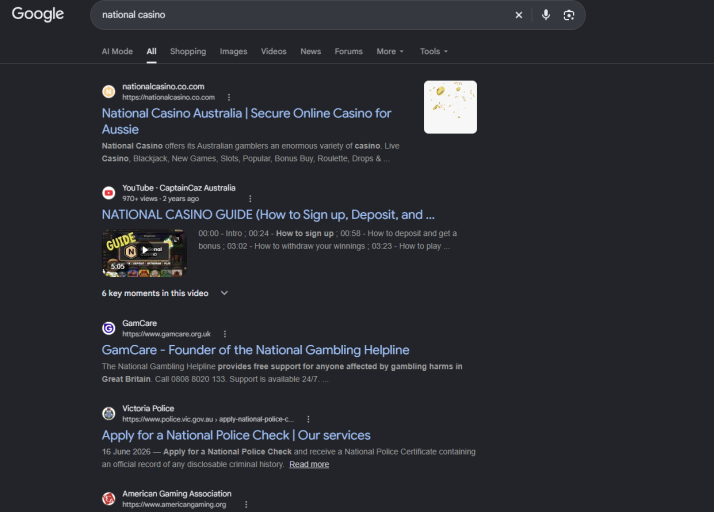The width and height of the screenshot is (714, 512).
Task: Open three-dot menu beside YouTube CaptainCaz result
Action: tap(250, 199)
